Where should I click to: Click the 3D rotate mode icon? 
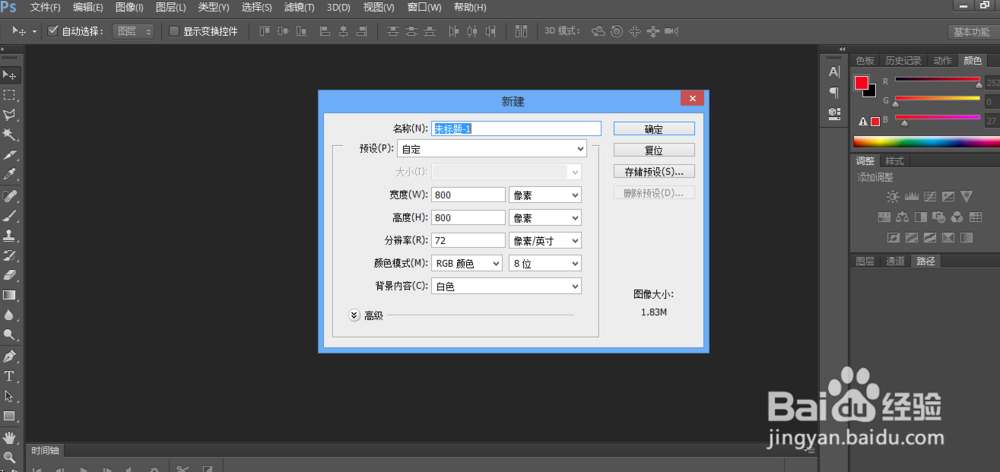598,31
